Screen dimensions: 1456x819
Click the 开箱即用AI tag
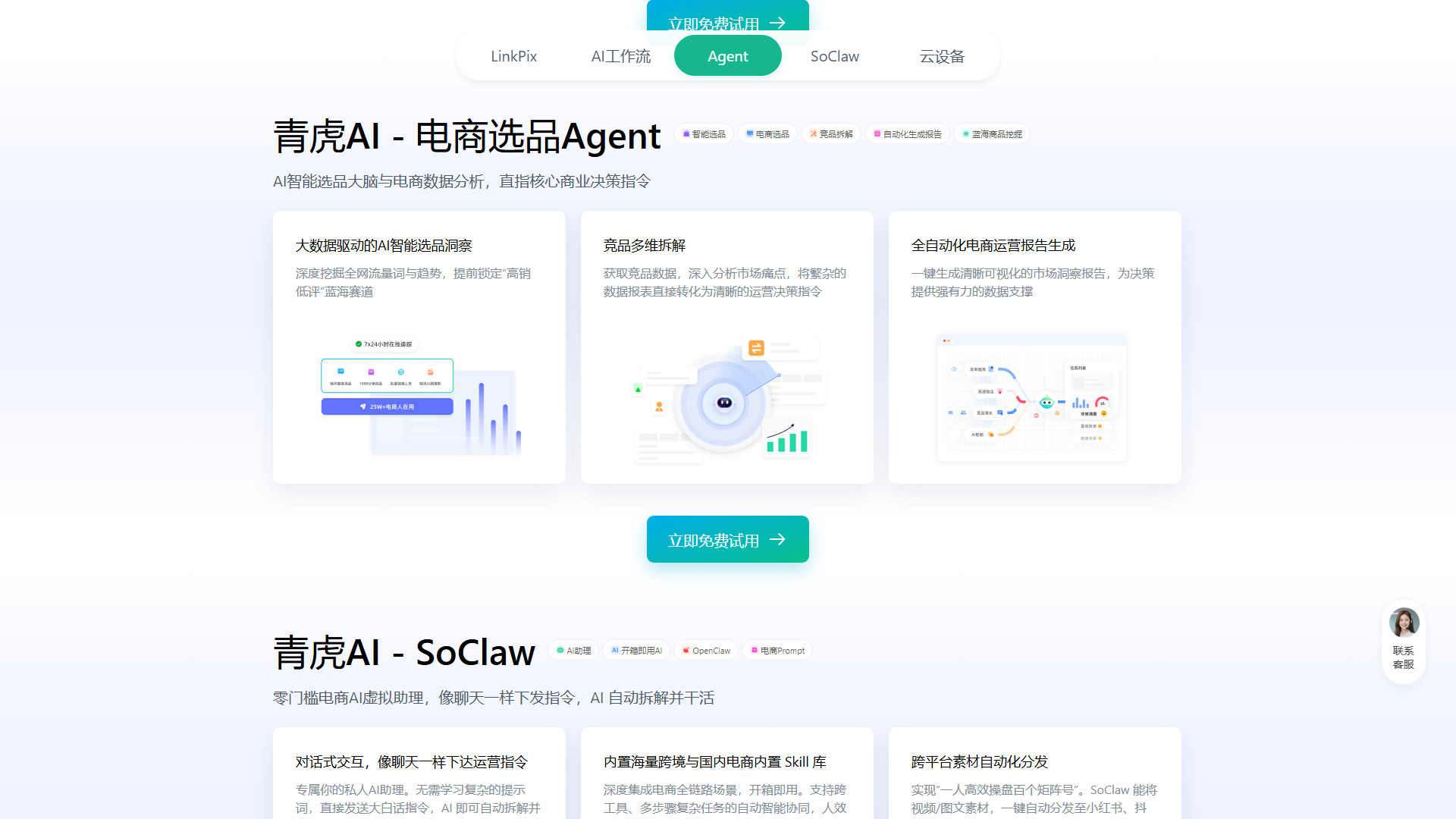point(636,651)
